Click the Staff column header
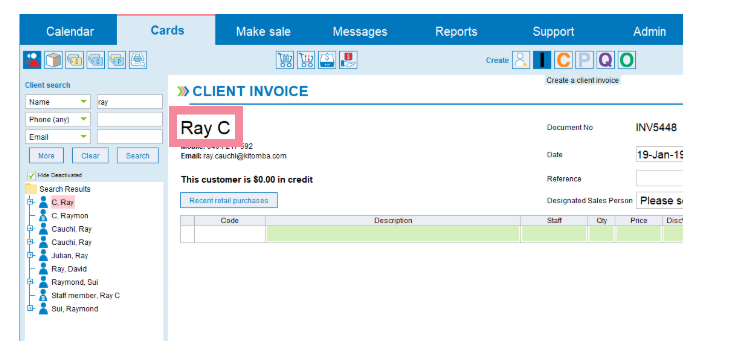This screenshot has height=363, width=750. (554, 220)
